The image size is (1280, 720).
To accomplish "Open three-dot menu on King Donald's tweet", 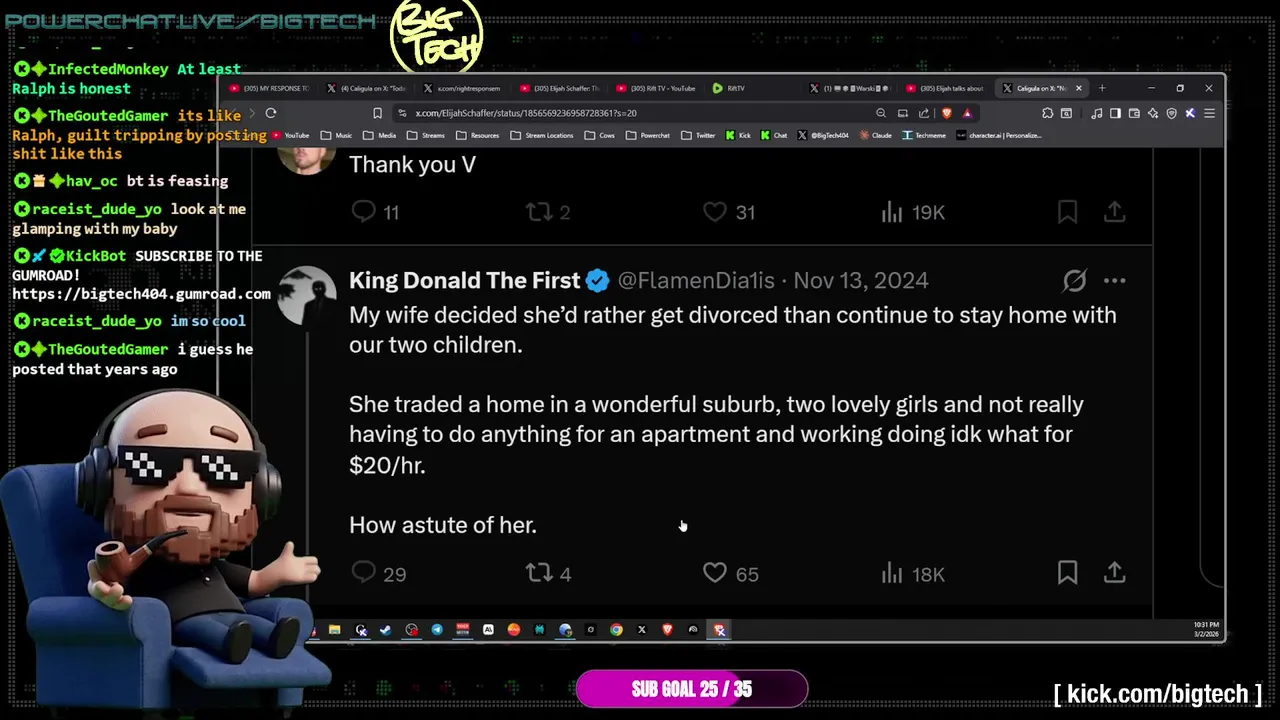I will (x=1114, y=281).
